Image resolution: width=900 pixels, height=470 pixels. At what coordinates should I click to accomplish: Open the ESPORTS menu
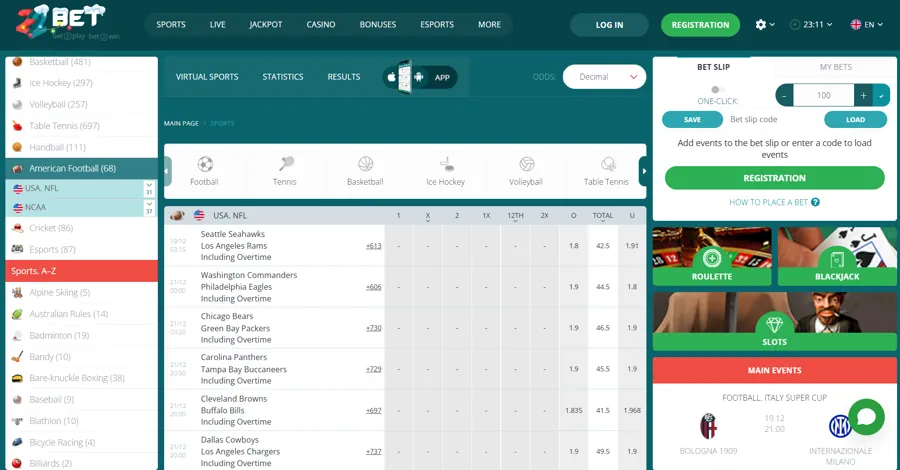[x=437, y=25]
